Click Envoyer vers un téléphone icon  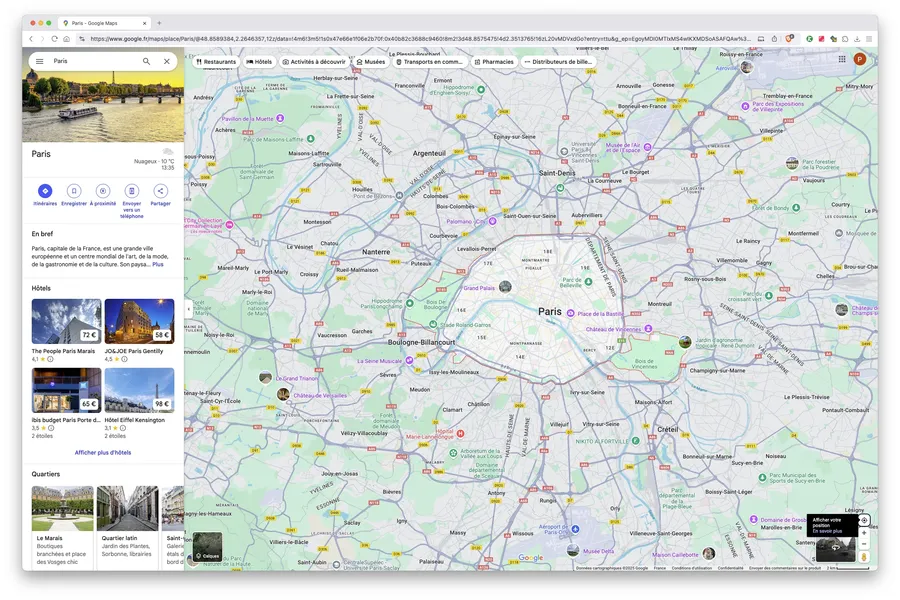[131, 191]
